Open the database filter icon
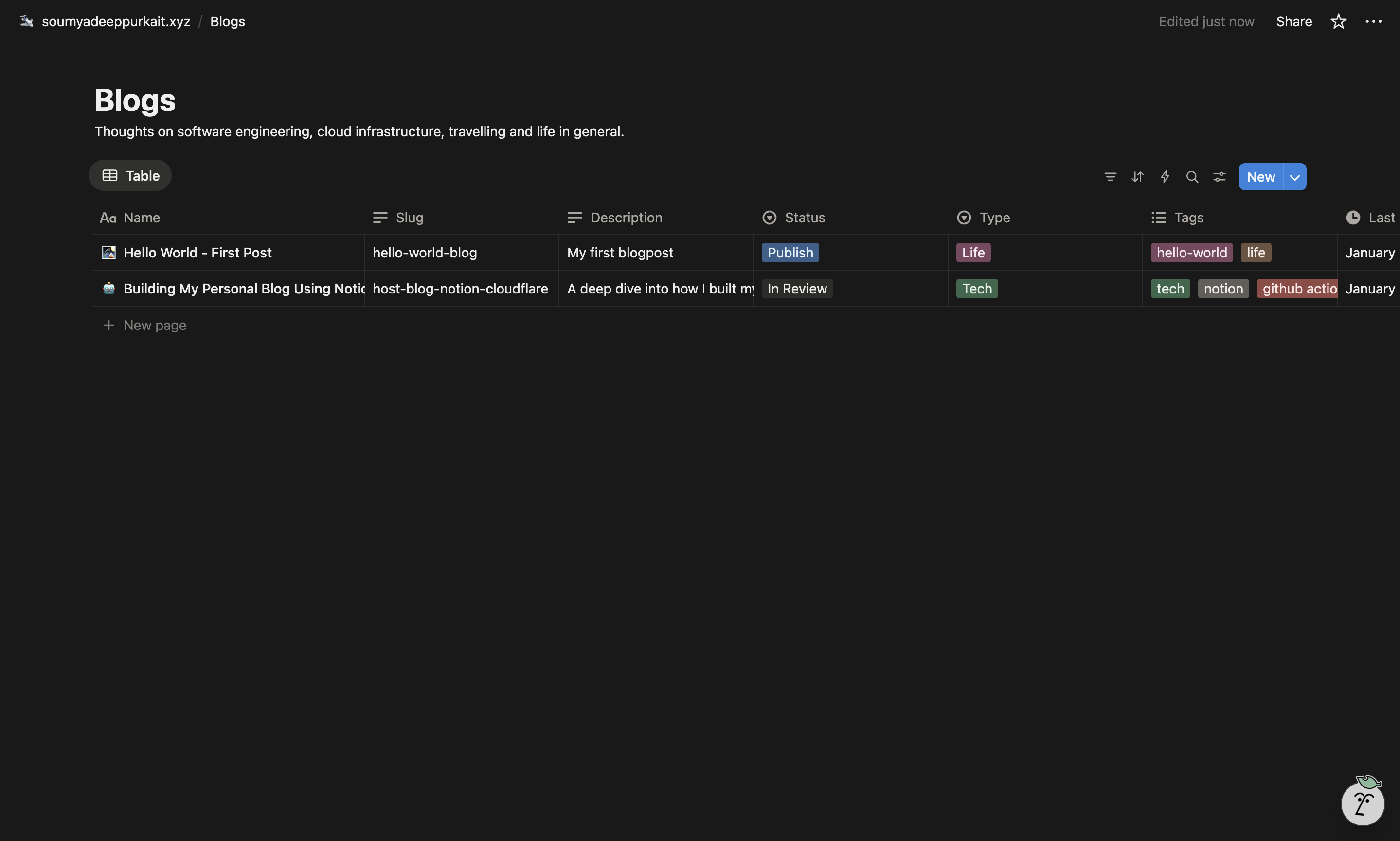The image size is (1400, 841). pyautogui.click(x=1110, y=177)
